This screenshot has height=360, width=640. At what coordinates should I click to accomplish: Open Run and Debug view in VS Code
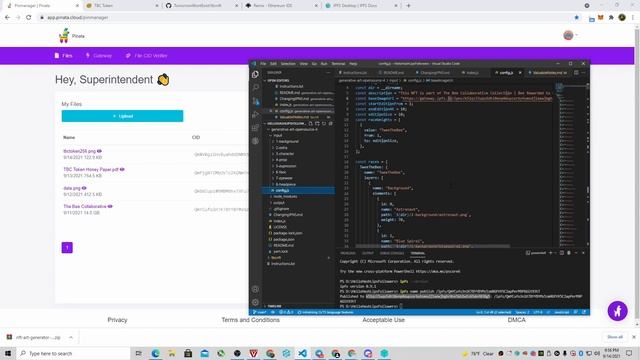coord(256,114)
